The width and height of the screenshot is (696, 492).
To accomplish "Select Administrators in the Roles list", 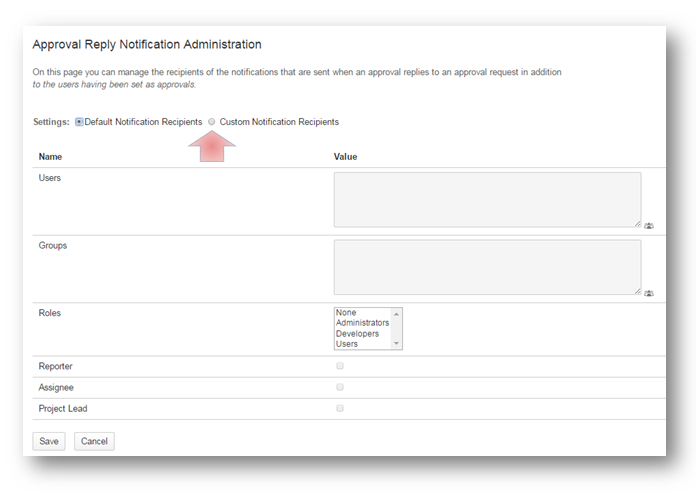I will click(x=362, y=323).
